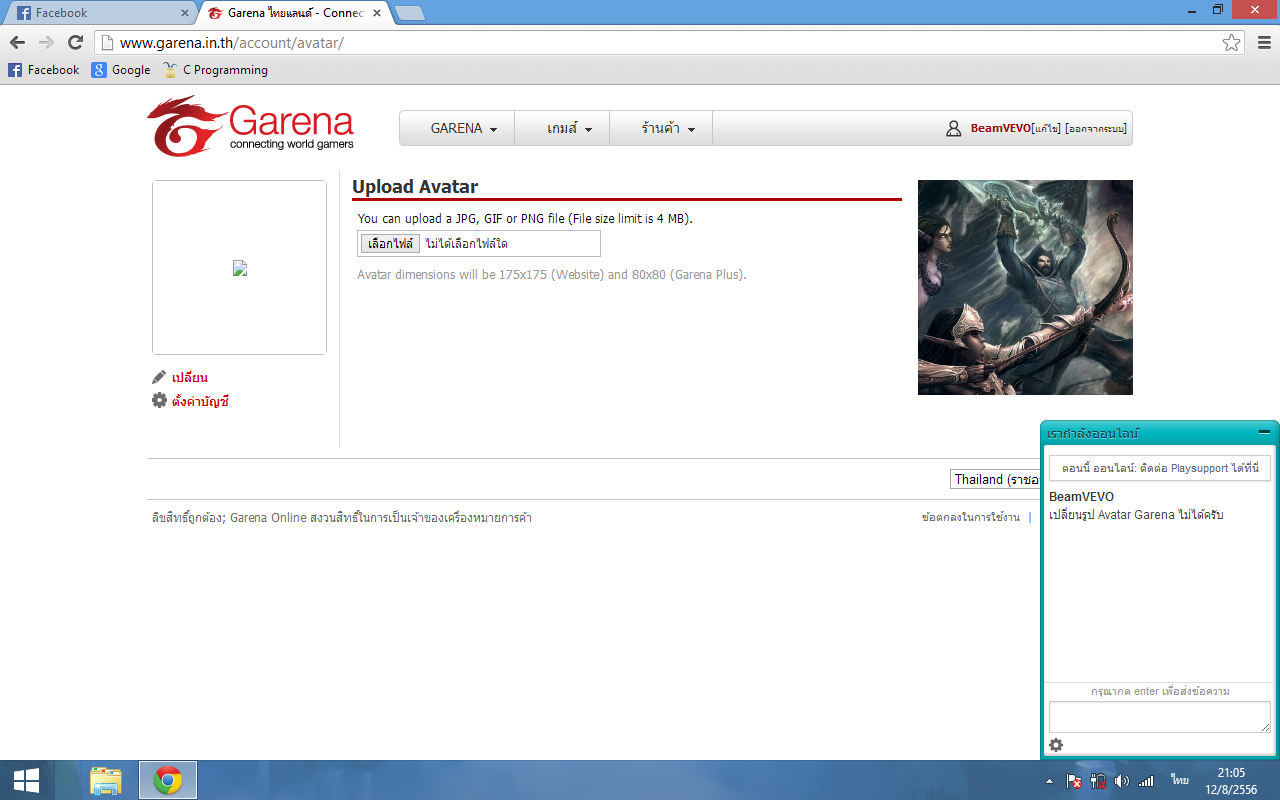Click the user profile icon
This screenshot has height=800, width=1280.
pyautogui.click(x=954, y=129)
